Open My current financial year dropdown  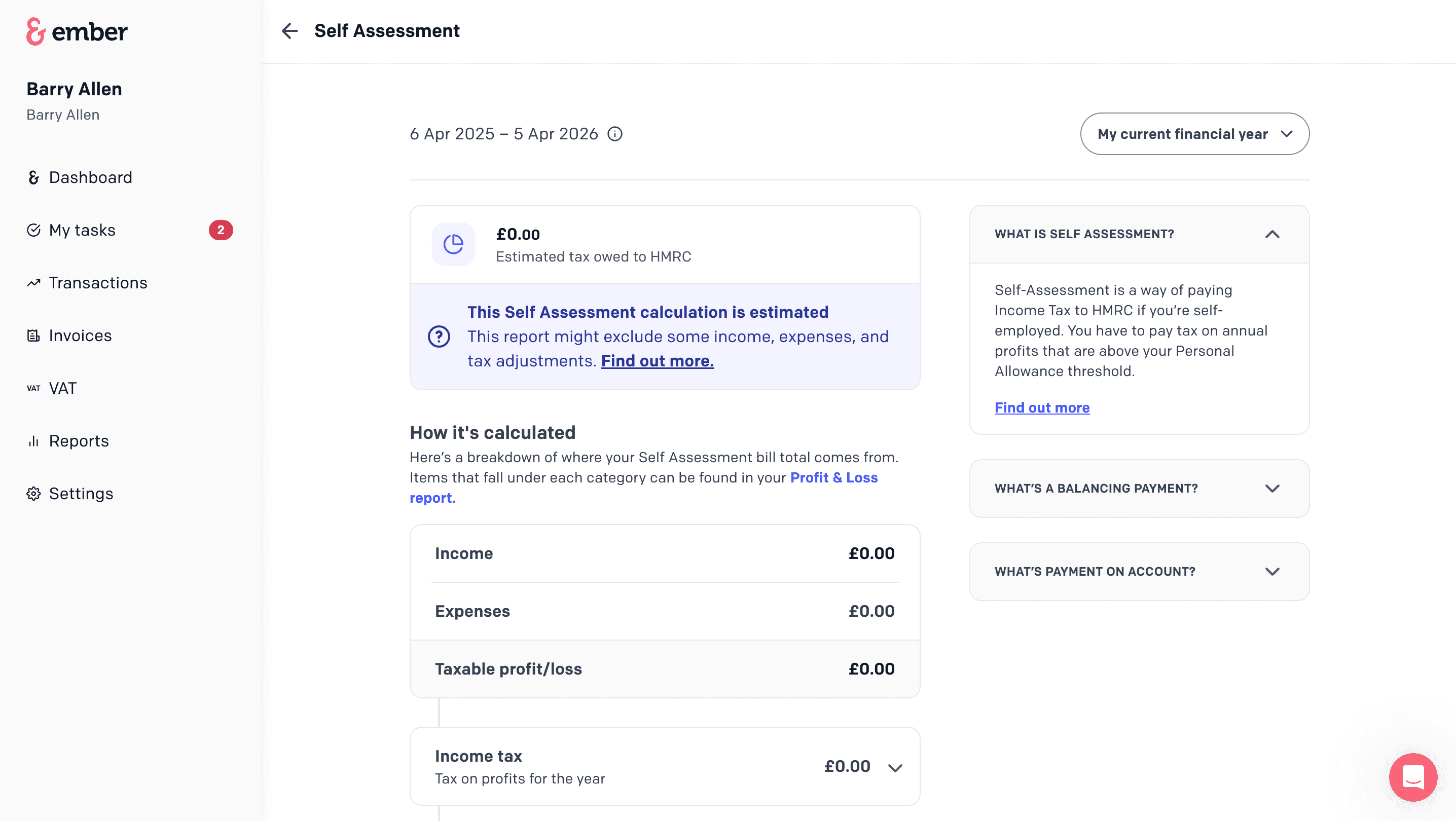pos(1194,134)
